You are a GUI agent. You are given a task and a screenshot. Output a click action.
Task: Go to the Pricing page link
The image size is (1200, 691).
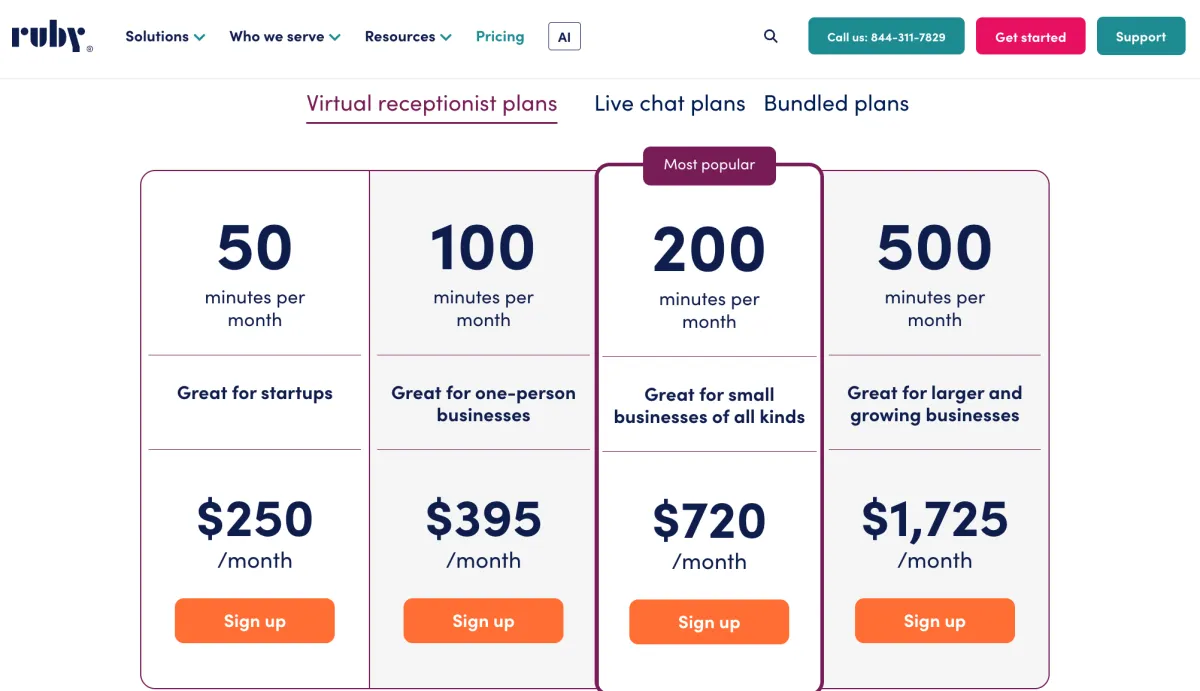[500, 37]
